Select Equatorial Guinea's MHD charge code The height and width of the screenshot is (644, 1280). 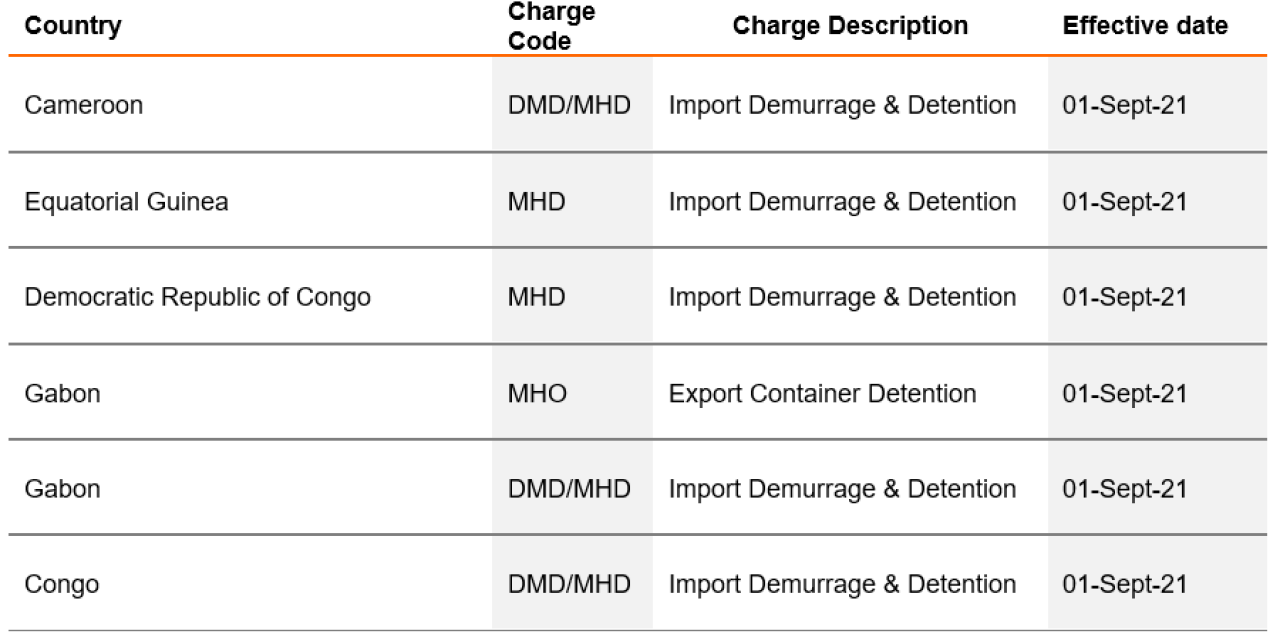536,201
